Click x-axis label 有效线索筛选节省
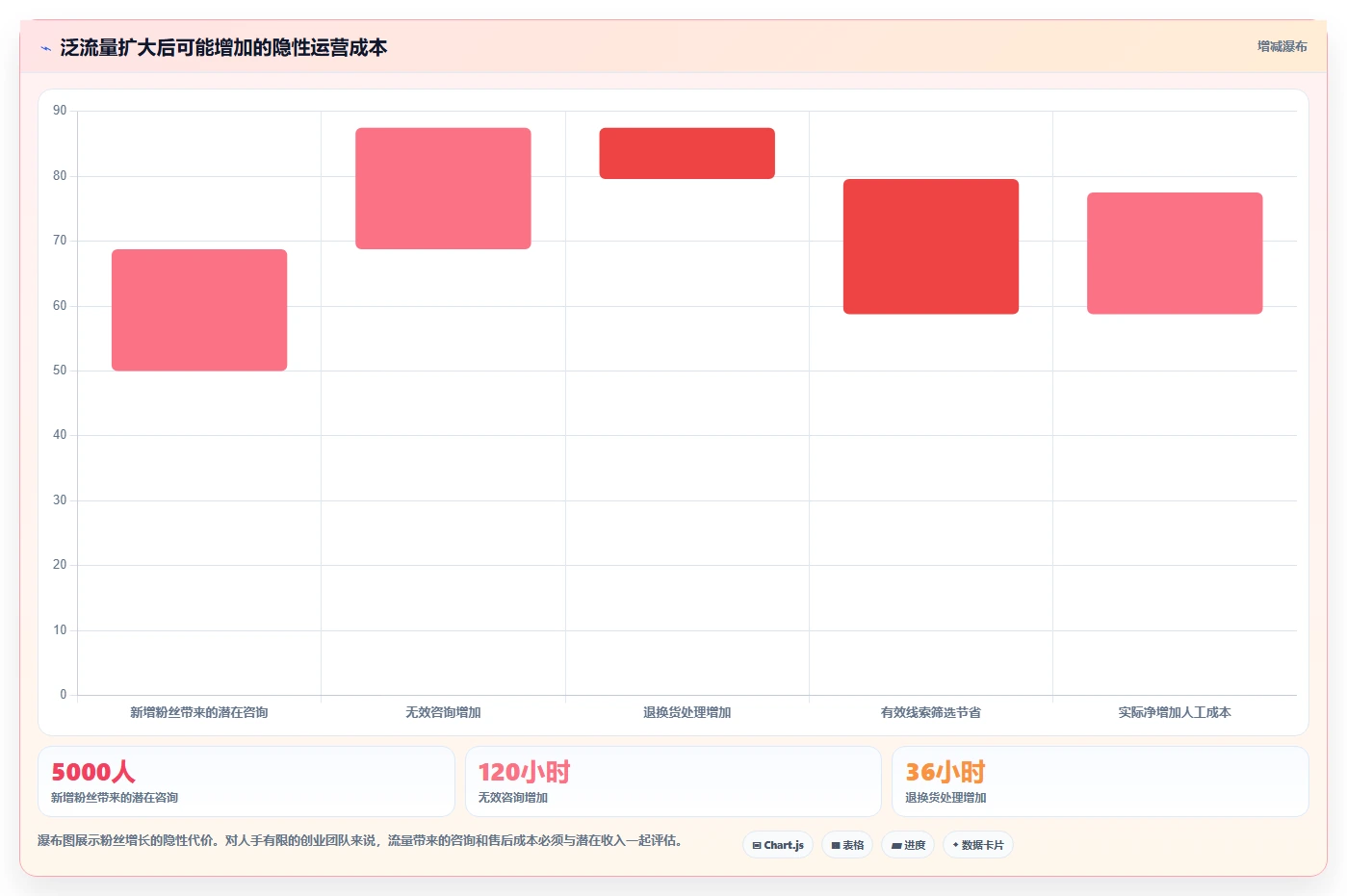 (x=931, y=712)
